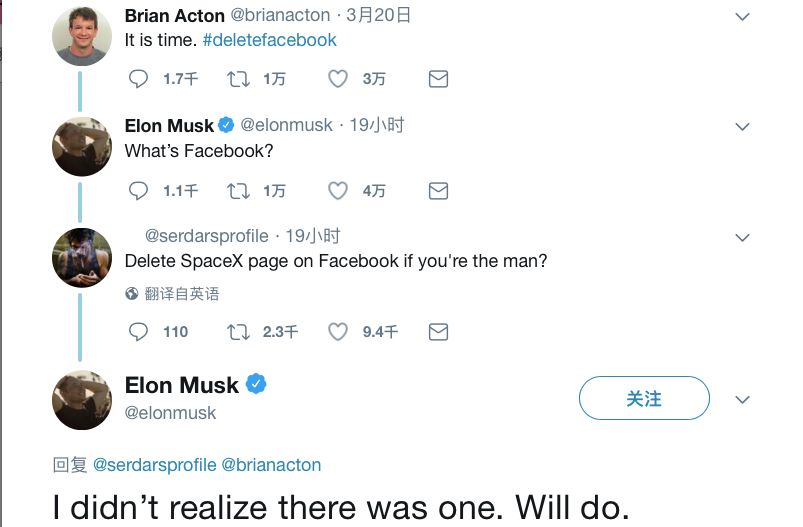Reply to Brian Acton's tweet
Image resolution: width=803 pixels, height=527 pixels.
pyautogui.click(x=139, y=79)
